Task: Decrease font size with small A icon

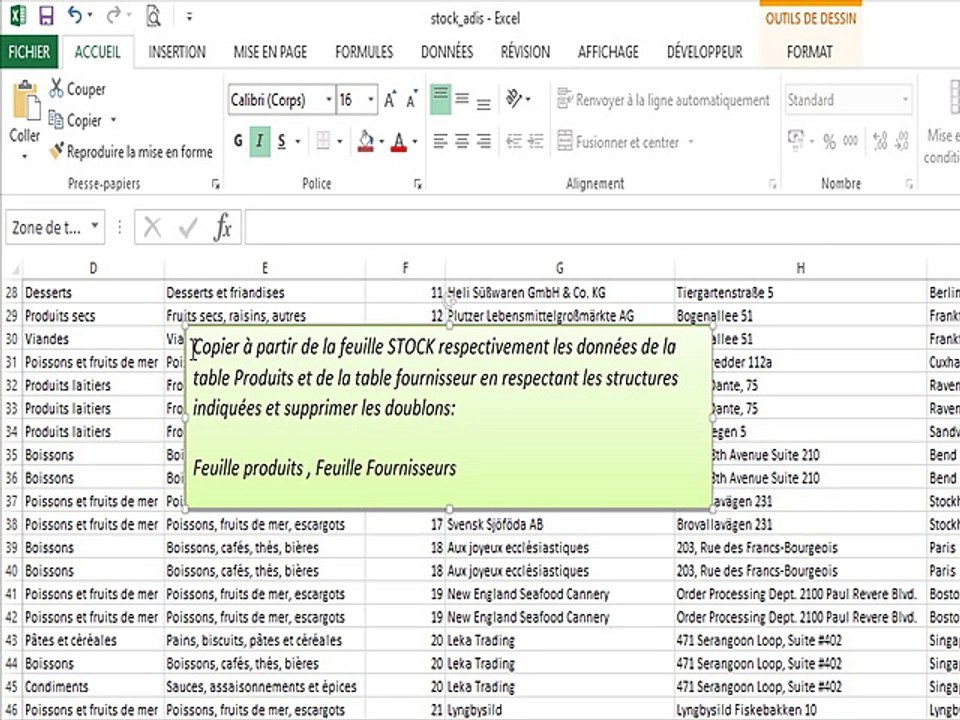Action: pos(412,99)
